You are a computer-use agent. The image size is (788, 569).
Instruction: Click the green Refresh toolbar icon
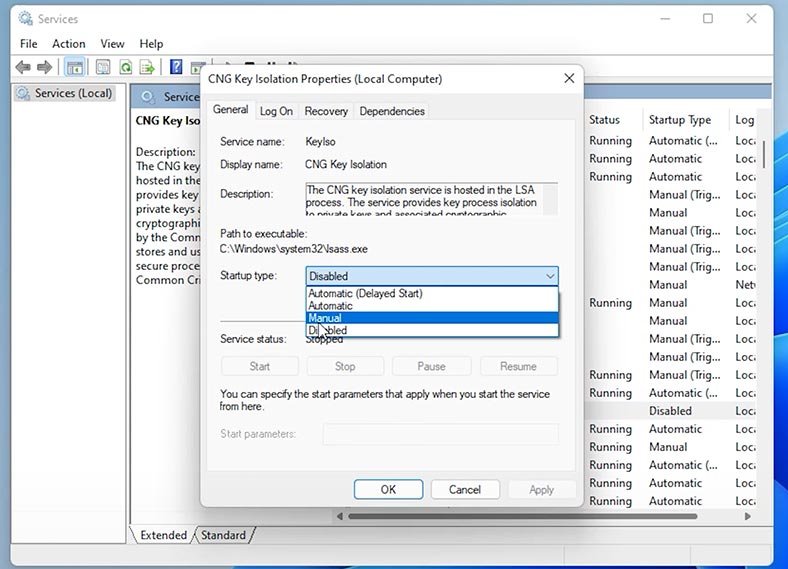pos(126,67)
